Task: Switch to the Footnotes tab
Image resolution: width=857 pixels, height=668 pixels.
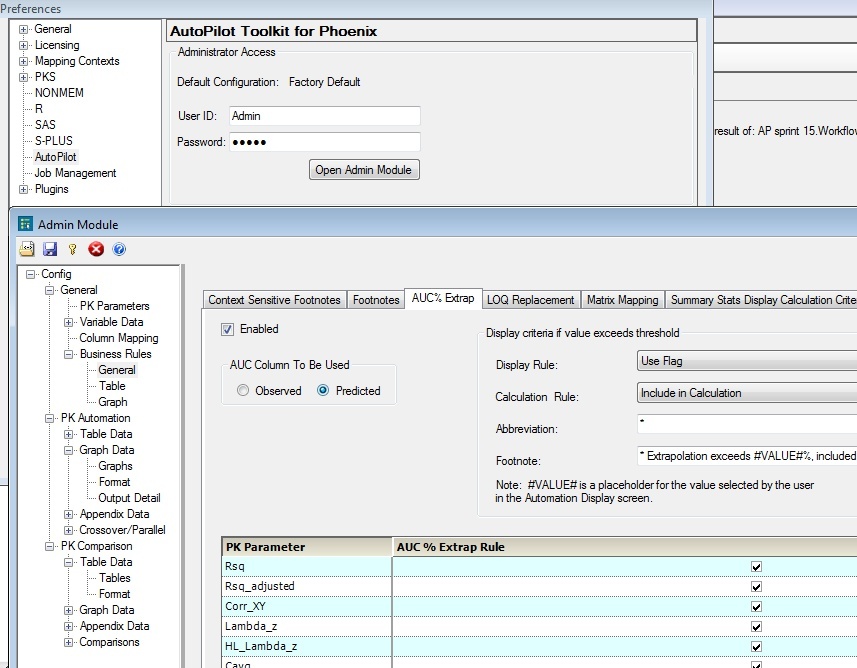Action: click(x=376, y=300)
